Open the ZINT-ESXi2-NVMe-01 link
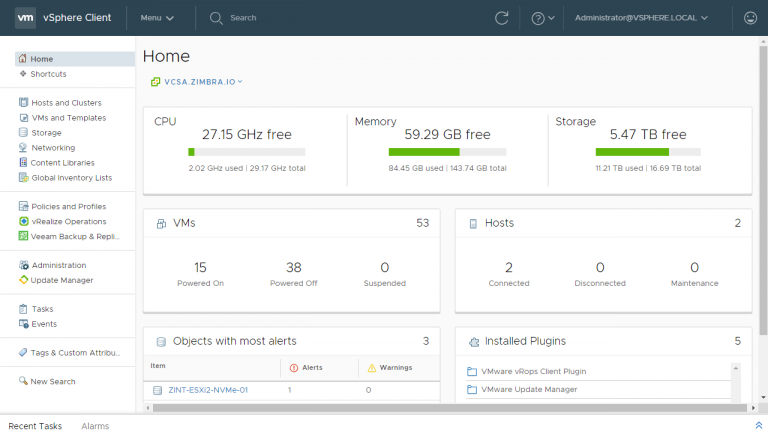 [208, 390]
